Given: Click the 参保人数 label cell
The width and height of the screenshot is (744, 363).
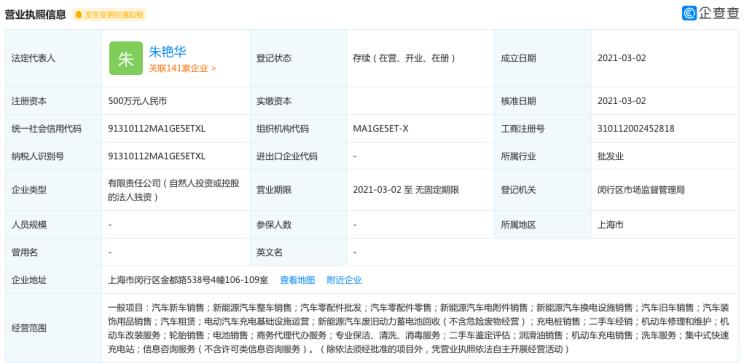Looking at the screenshot, I should (x=298, y=225).
